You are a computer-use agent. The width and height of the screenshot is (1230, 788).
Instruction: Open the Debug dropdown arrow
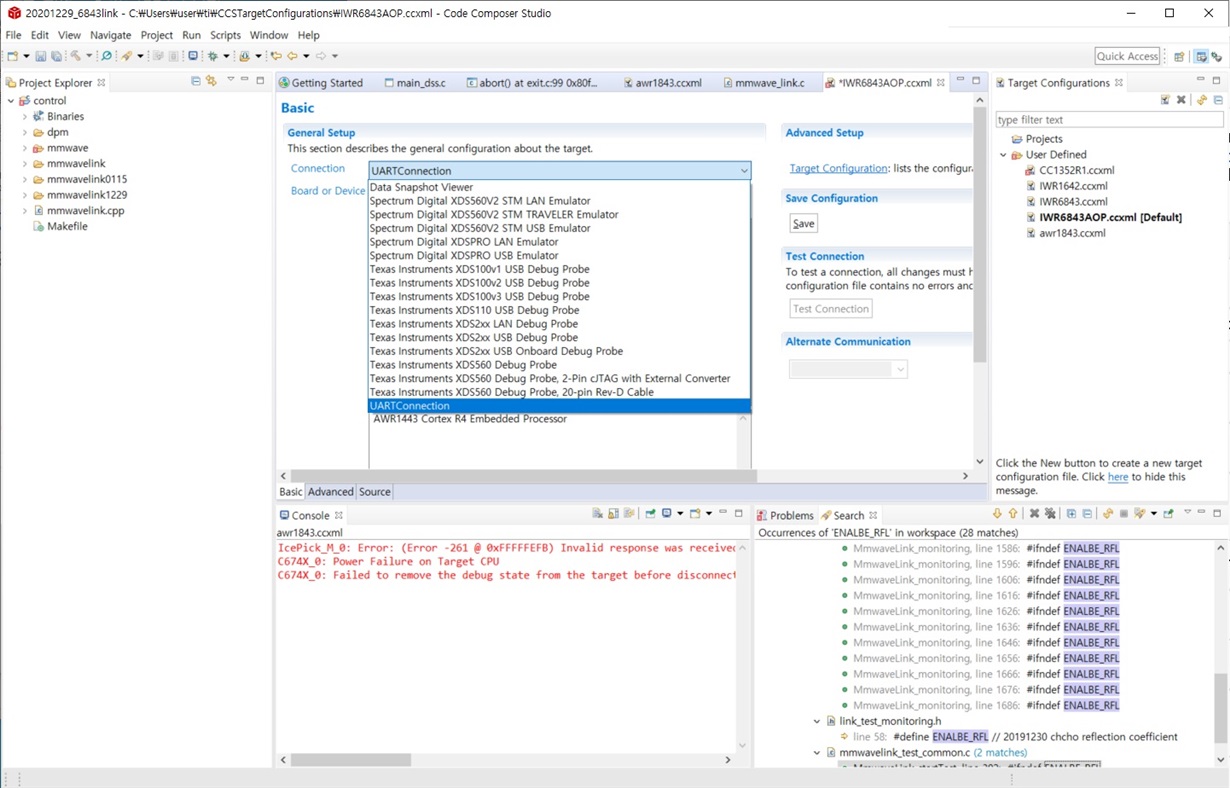point(225,57)
